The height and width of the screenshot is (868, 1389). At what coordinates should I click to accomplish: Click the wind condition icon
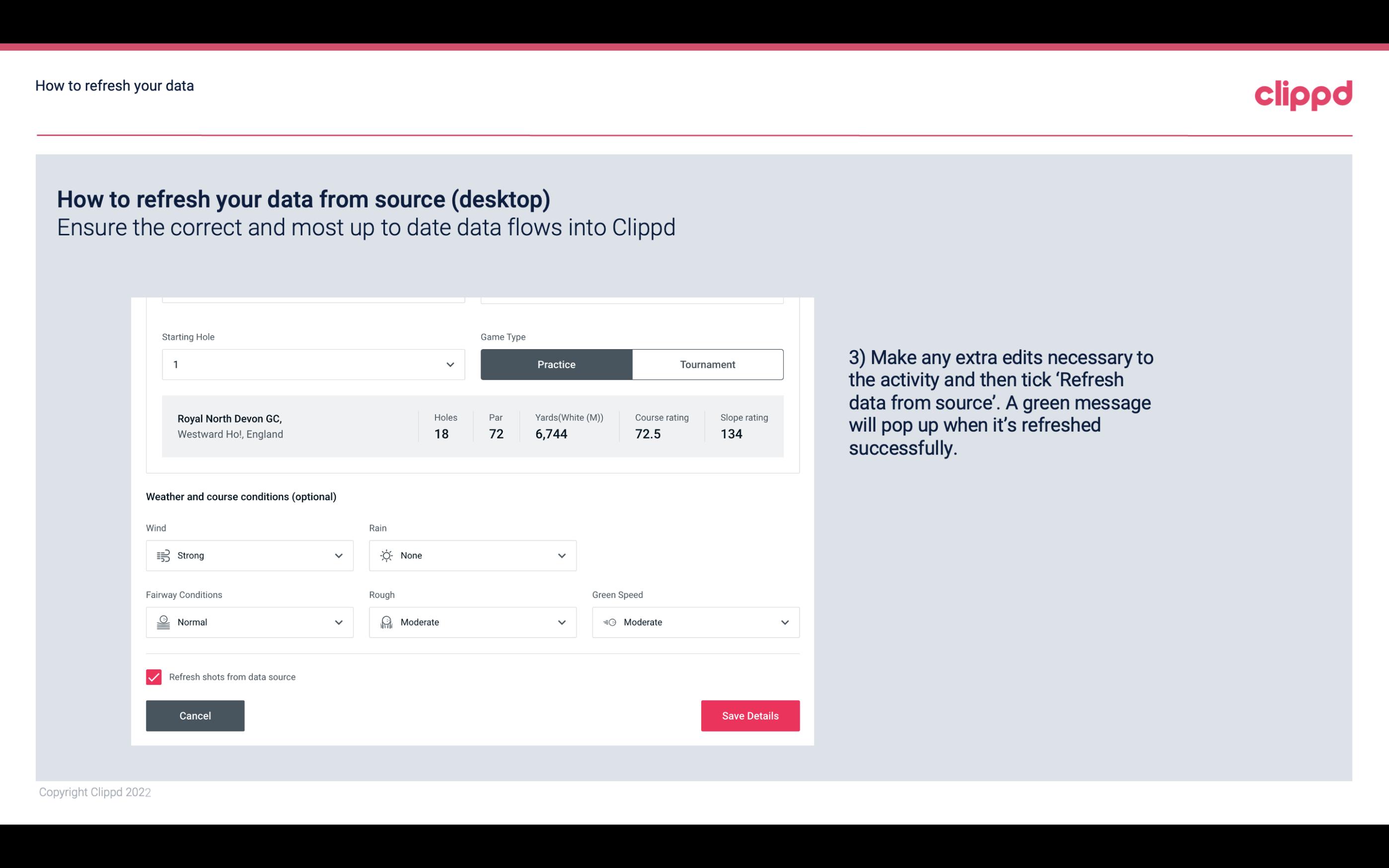[x=163, y=555]
